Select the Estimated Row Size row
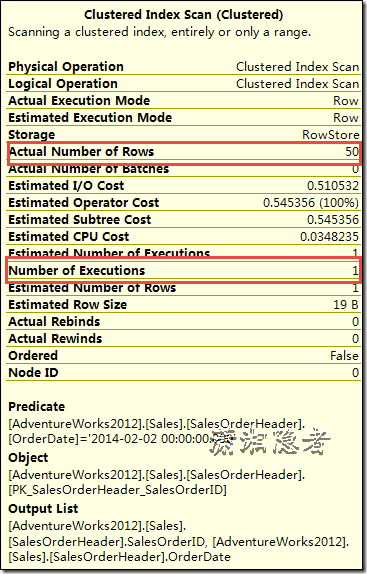This screenshot has width=367, height=574. click(x=183, y=305)
